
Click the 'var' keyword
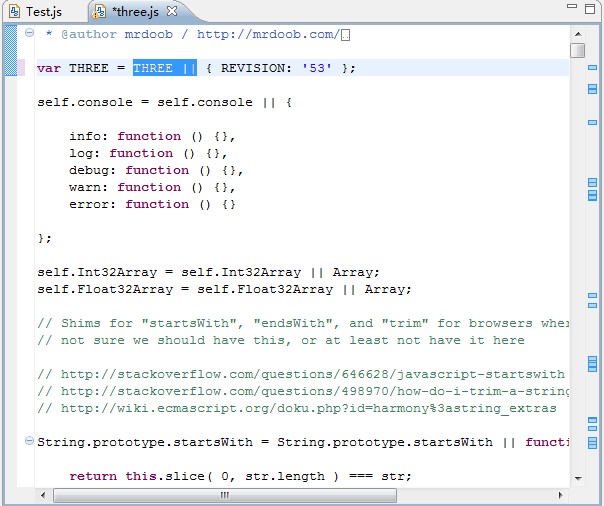coord(49,68)
